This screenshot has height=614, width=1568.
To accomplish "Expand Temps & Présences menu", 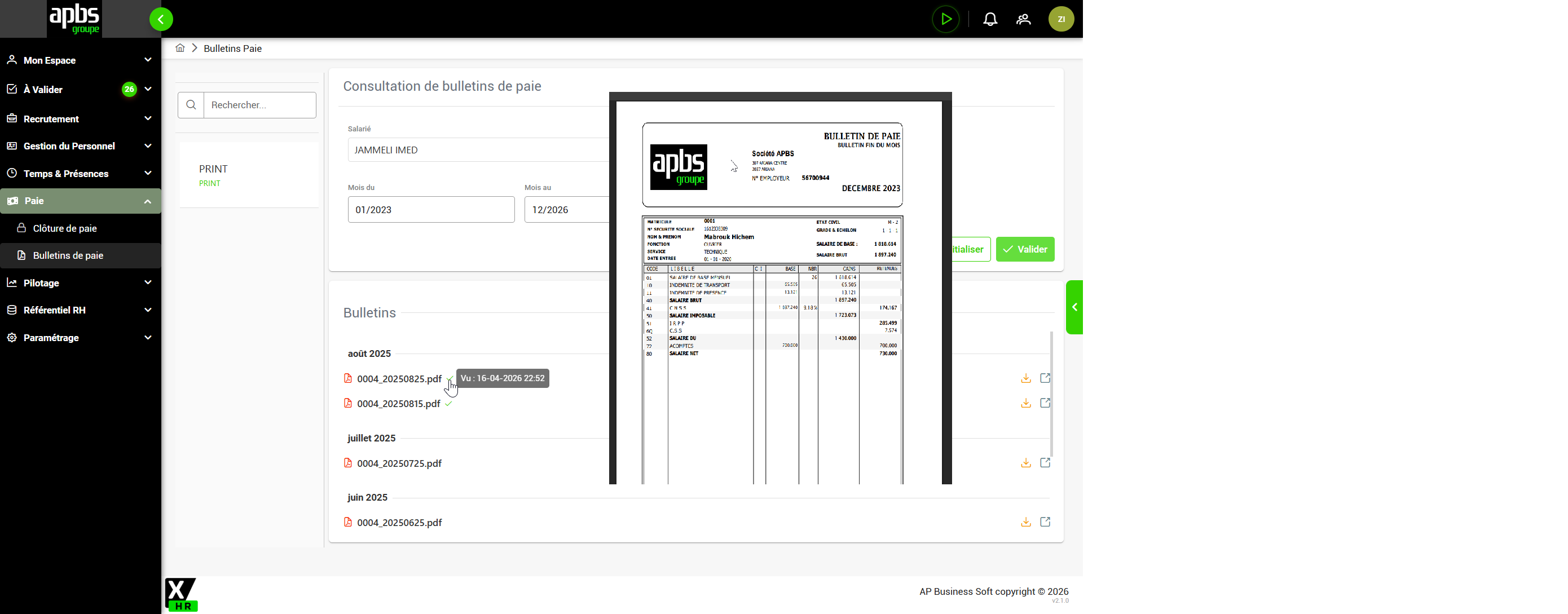I will 80,174.
